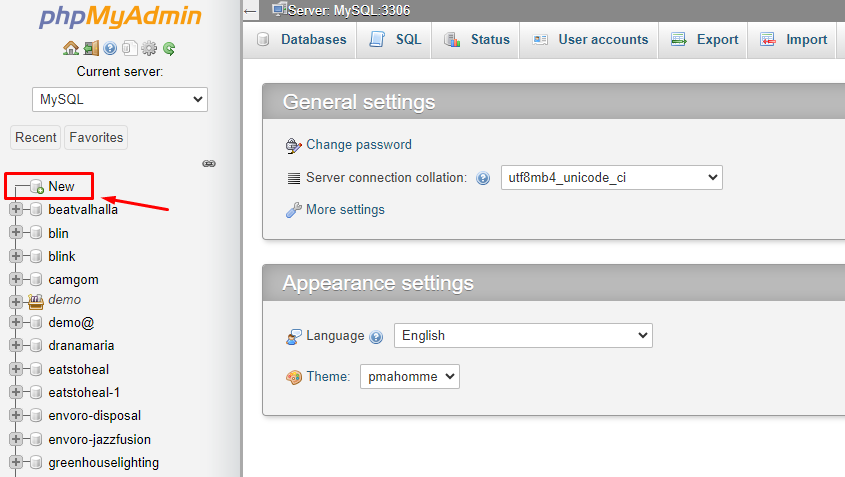This screenshot has height=477, width=845.
Task: Open the Theme pmahomme dropdown
Action: coord(409,377)
